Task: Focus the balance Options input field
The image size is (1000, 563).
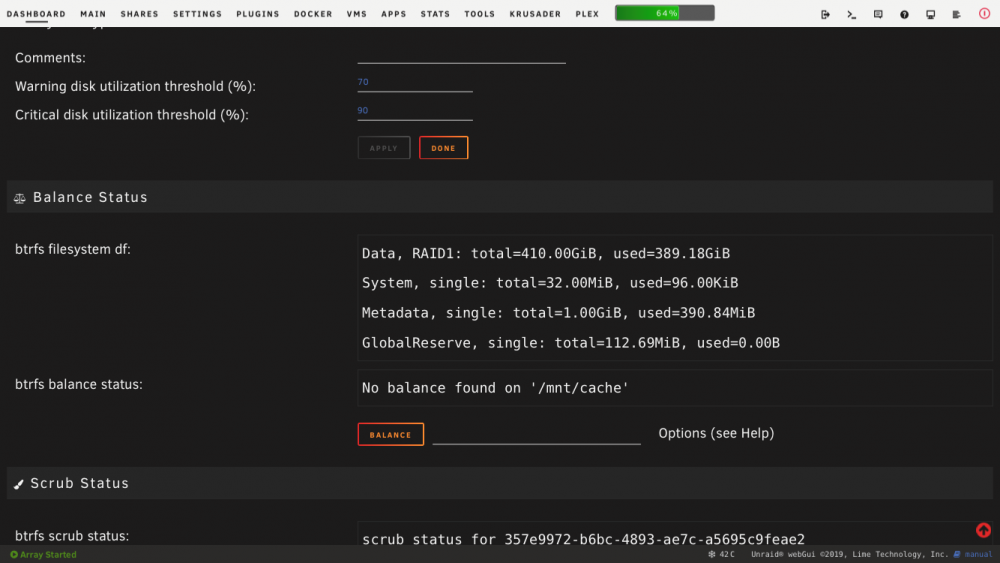Action: click(x=536, y=435)
